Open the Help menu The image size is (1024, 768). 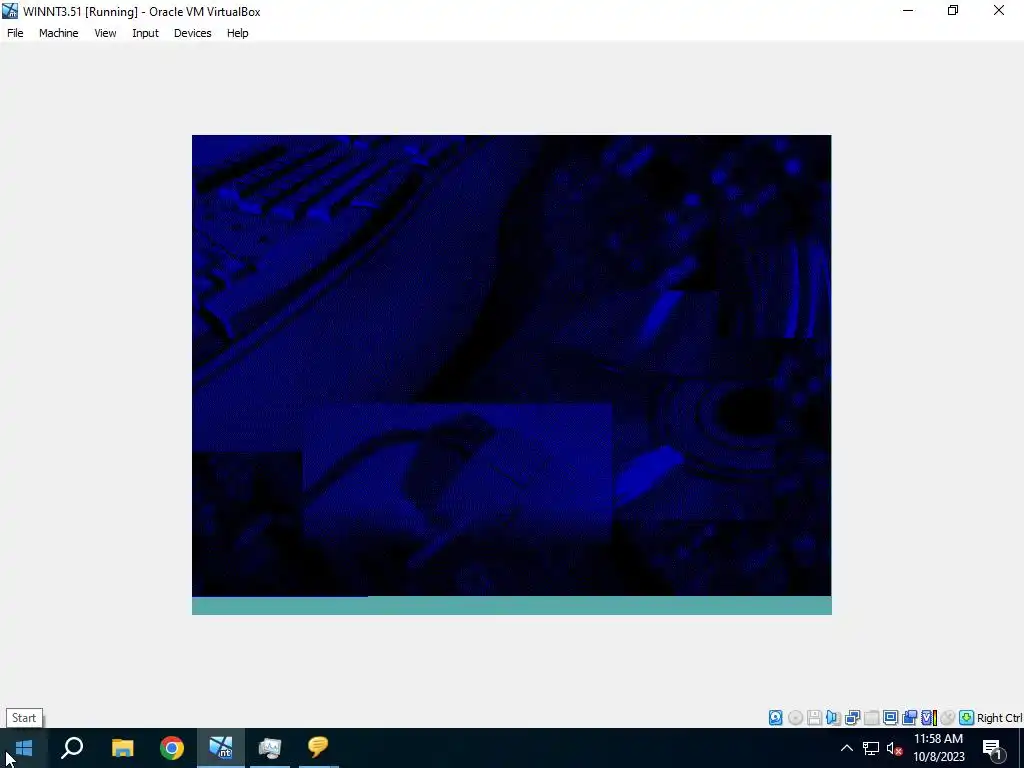pos(238,33)
